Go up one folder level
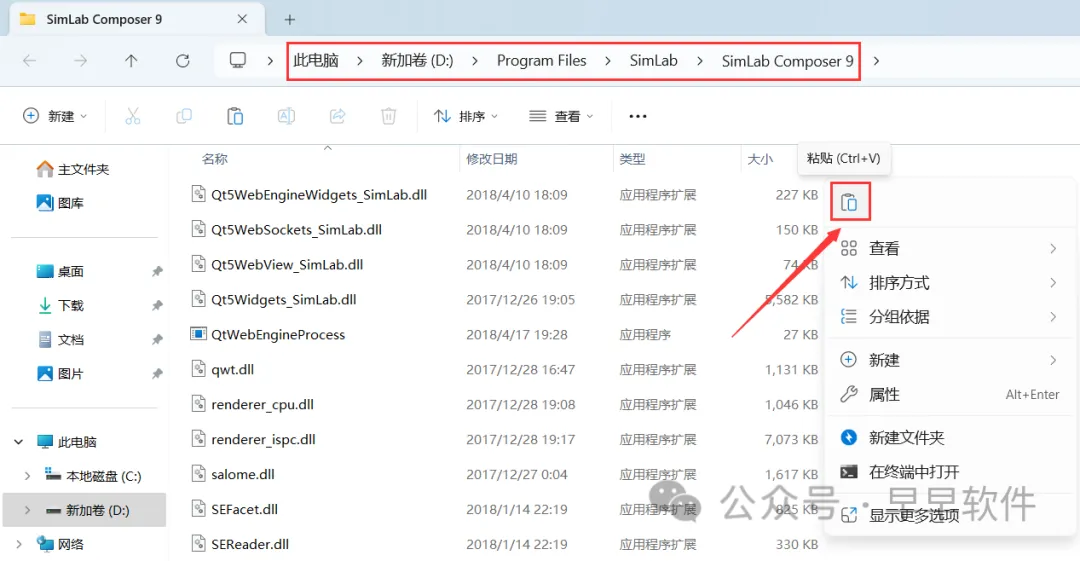The width and height of the screenshot is (1080, 561). pos(131,61)
